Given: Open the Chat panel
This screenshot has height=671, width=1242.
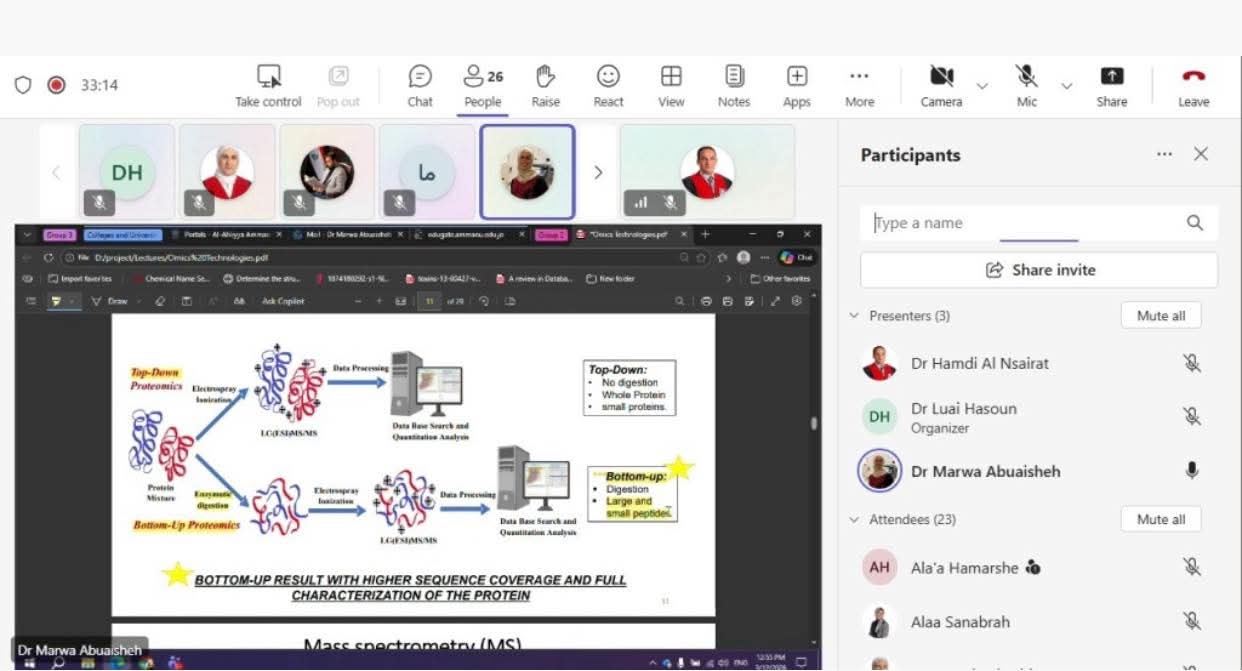Looking at the screenshot, I should 420,78.
